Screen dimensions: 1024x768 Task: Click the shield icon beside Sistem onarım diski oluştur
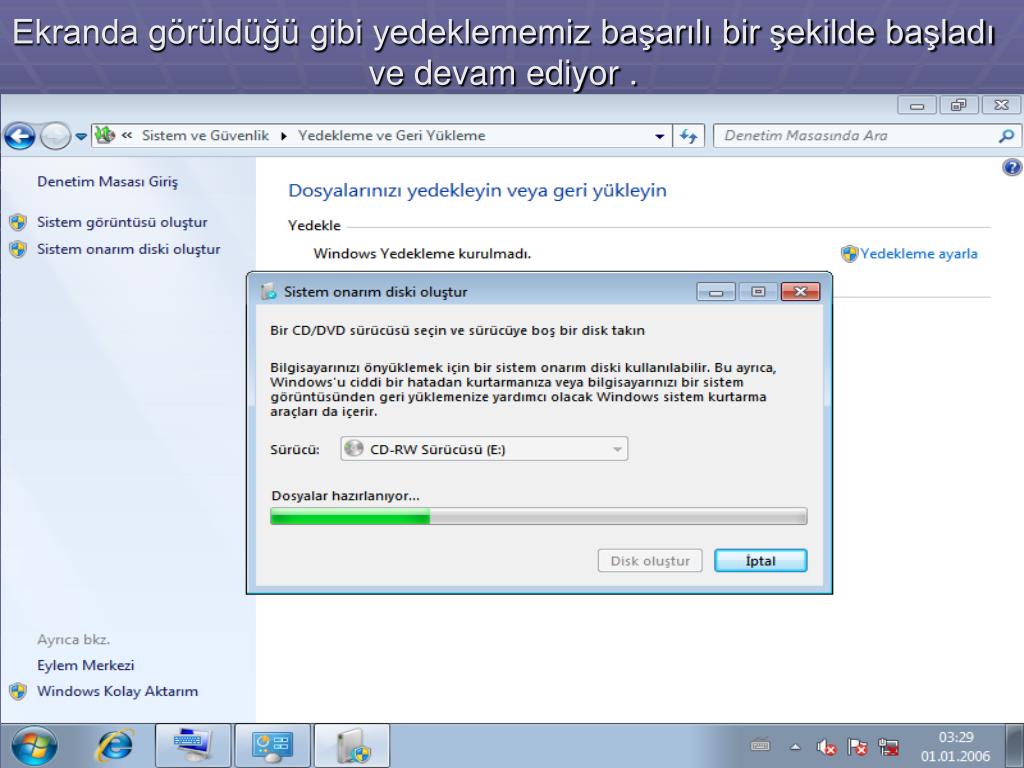pos(18,249)
